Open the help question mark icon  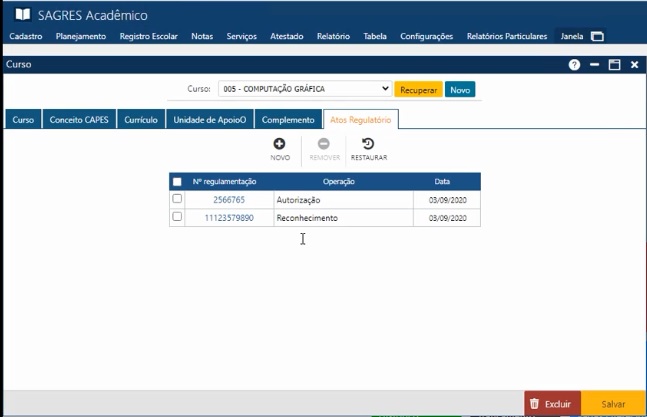click(574, 64)
